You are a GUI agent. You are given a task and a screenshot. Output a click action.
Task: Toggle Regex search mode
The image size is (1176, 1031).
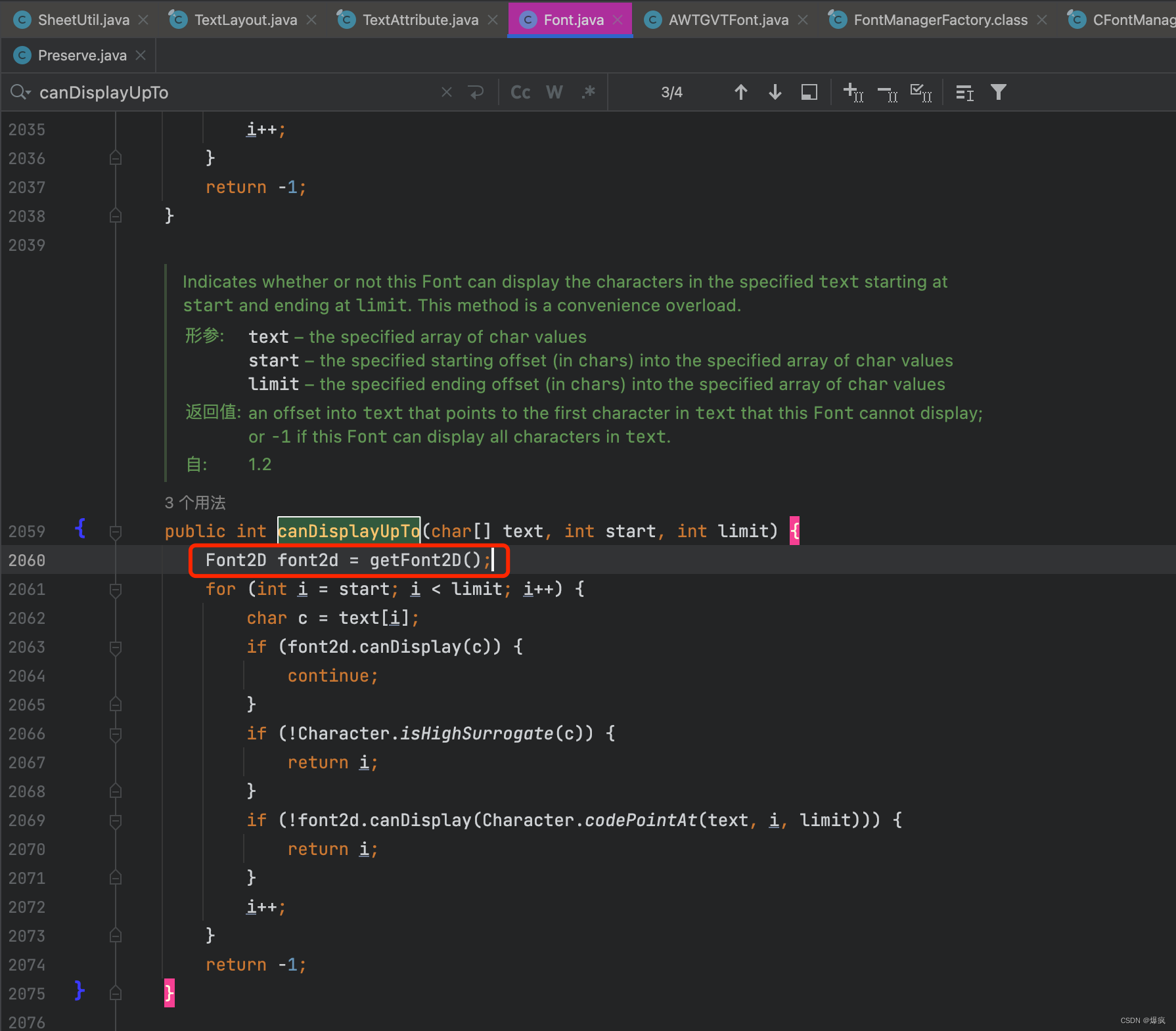pyautogui.click(x=588, y=93)
